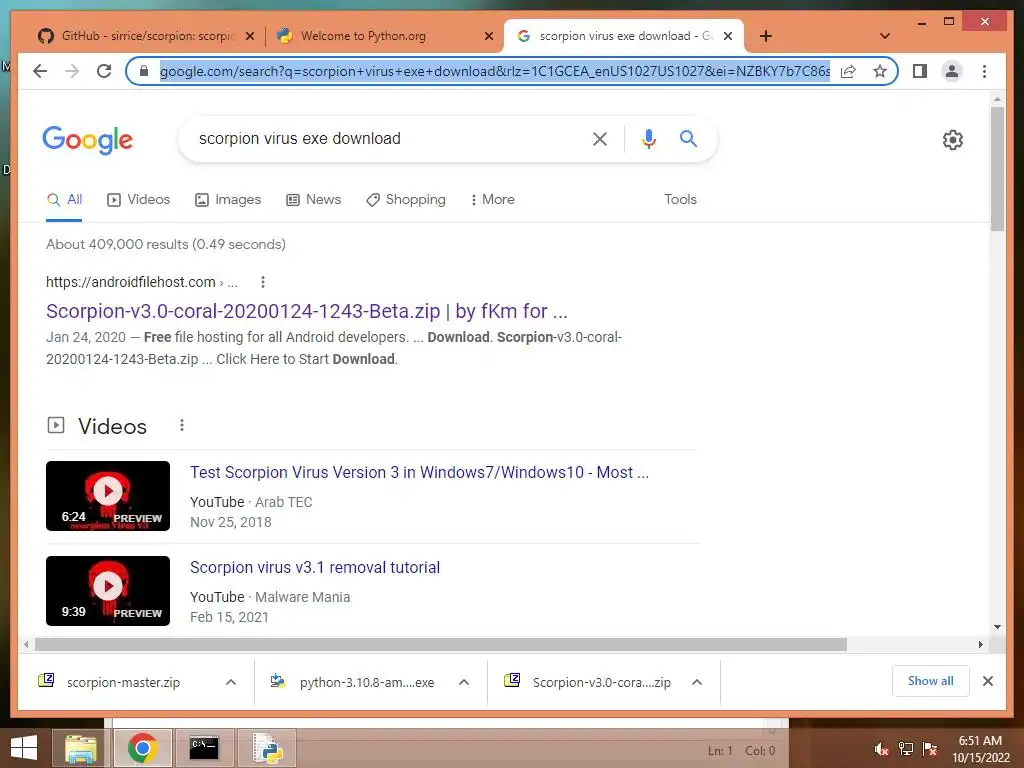
Task: Open a new tab with plus button
Action: pos(766,36)
